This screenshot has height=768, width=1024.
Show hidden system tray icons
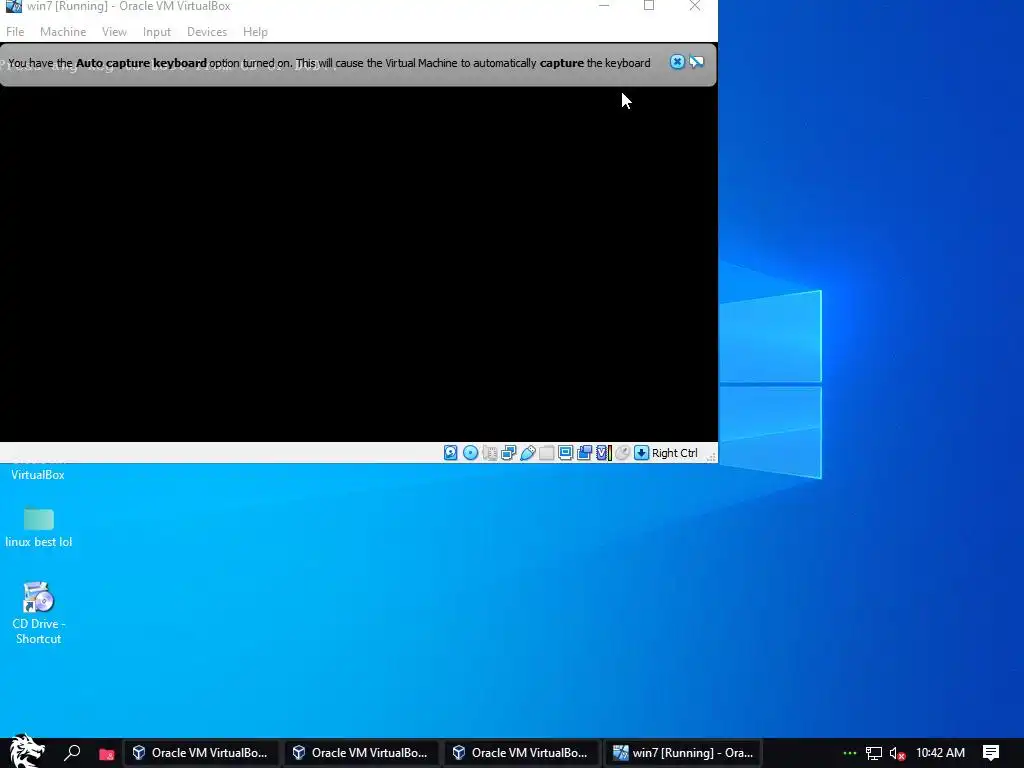(850, 753)
